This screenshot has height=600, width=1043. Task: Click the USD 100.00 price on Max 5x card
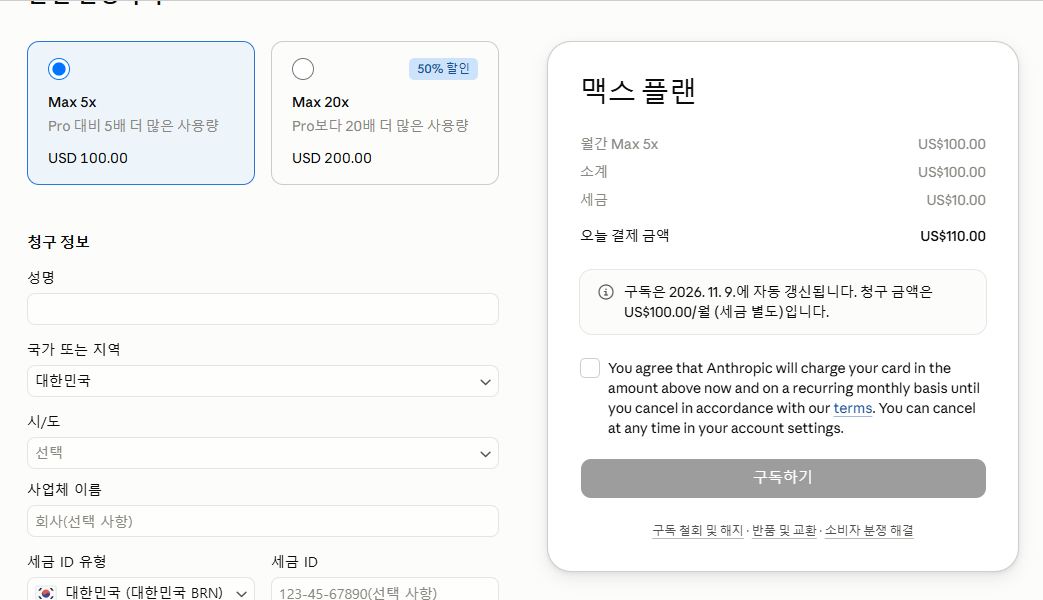click(88, 158)
